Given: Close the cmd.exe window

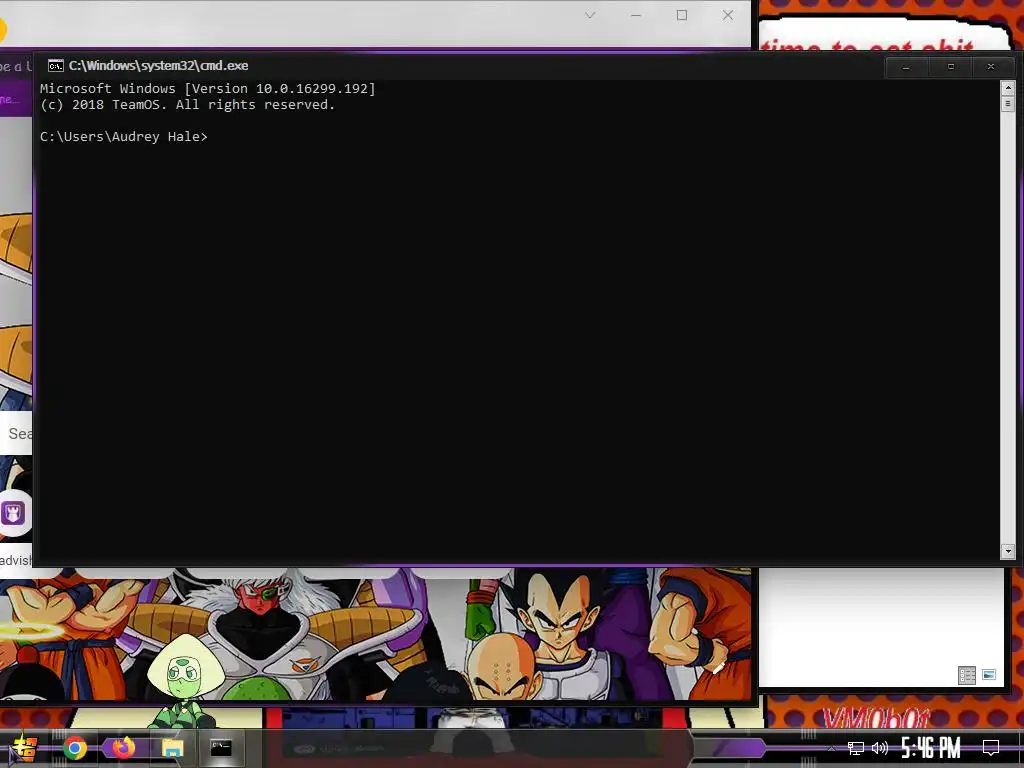Looking at the screenshot, I should tap(991, 67).
